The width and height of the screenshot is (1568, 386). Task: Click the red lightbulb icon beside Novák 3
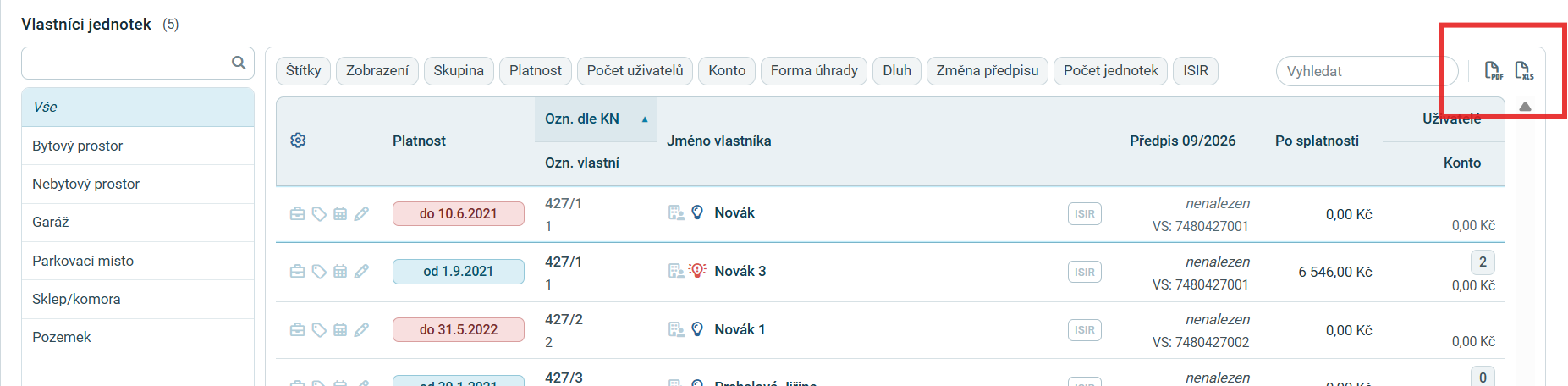coord(697,271)
